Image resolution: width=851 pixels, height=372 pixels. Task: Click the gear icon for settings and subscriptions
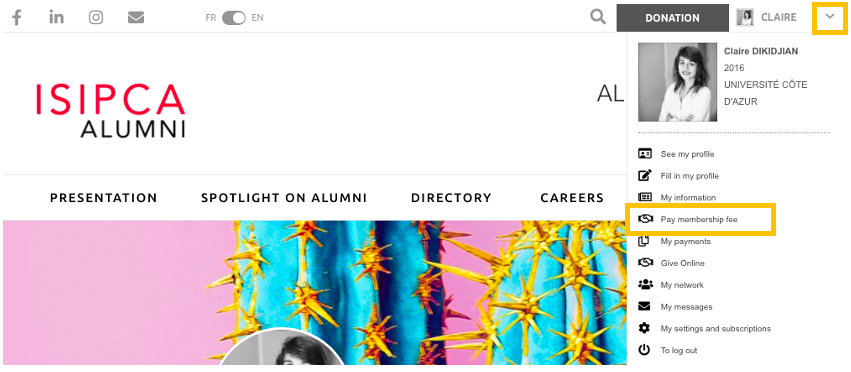point(644,328)
